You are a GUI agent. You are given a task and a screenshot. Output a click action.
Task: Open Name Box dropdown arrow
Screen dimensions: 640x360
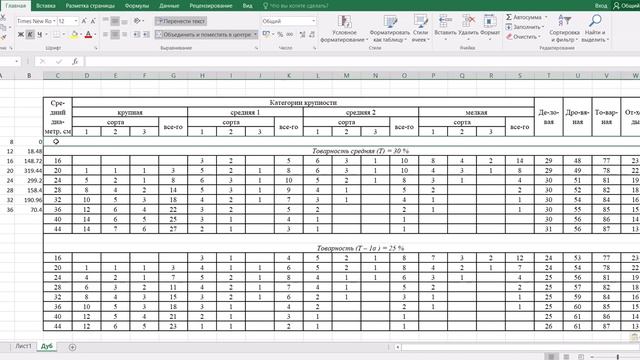pyautogui.click(x=16, y=61)
